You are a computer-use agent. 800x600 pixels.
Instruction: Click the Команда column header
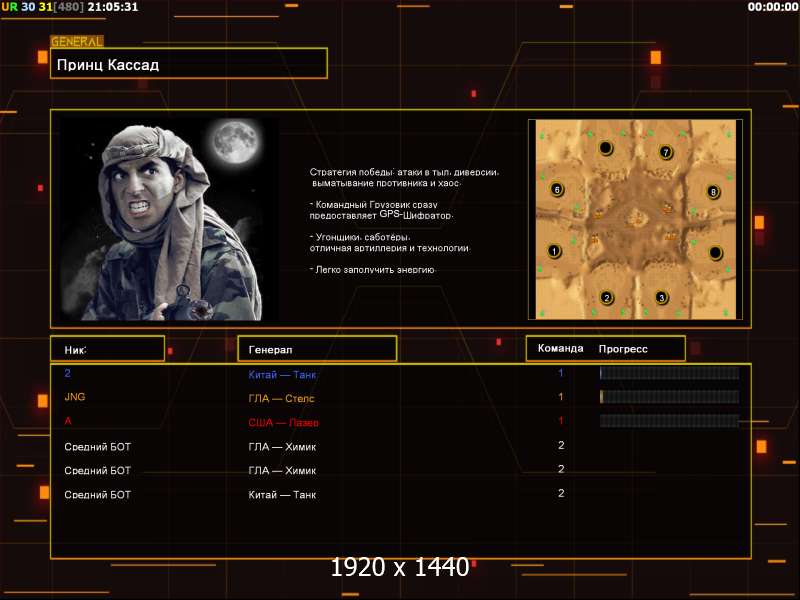(560, 349)
